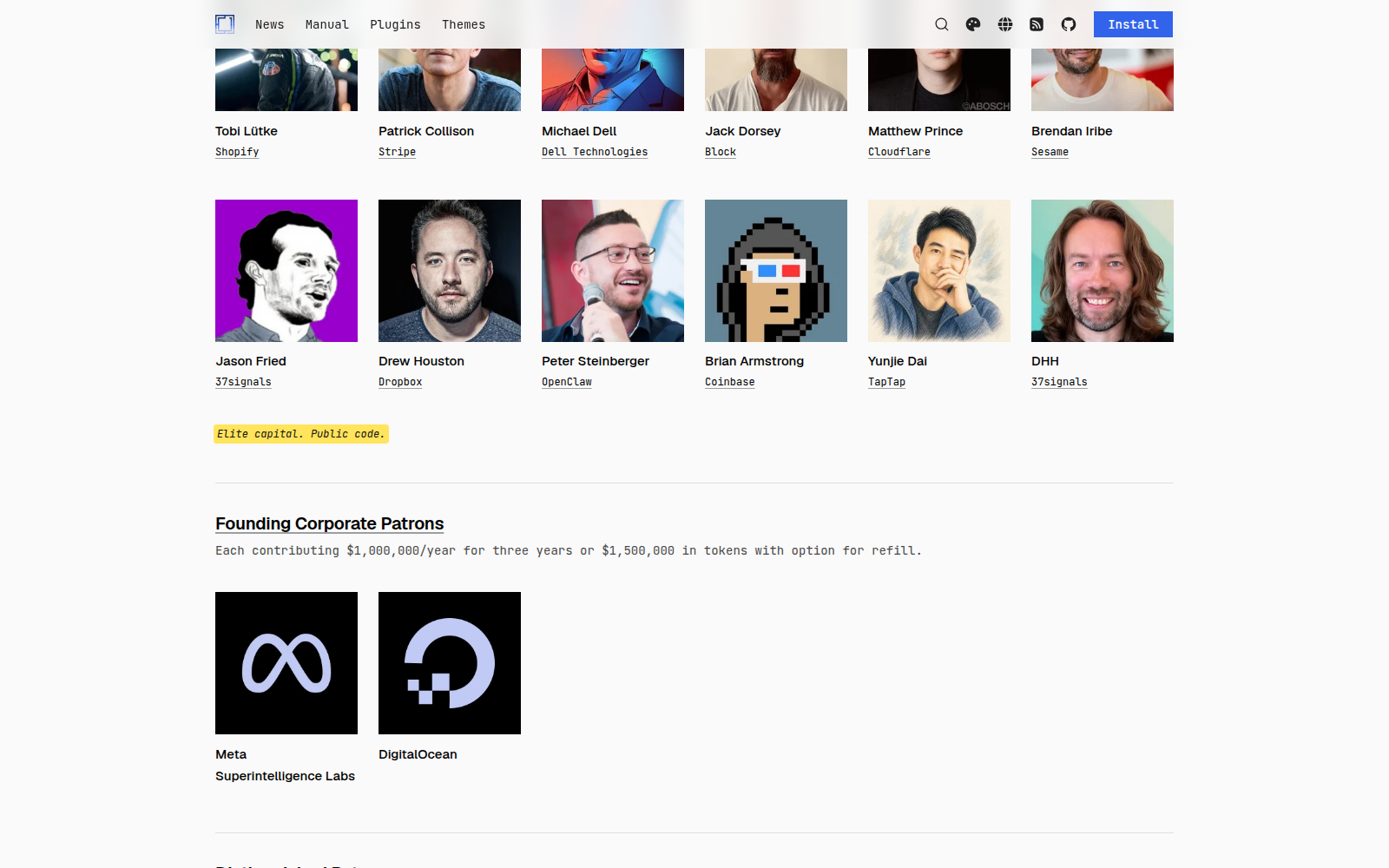Open the GitHub icon

pyautogui.click(x=1069, y=24)
